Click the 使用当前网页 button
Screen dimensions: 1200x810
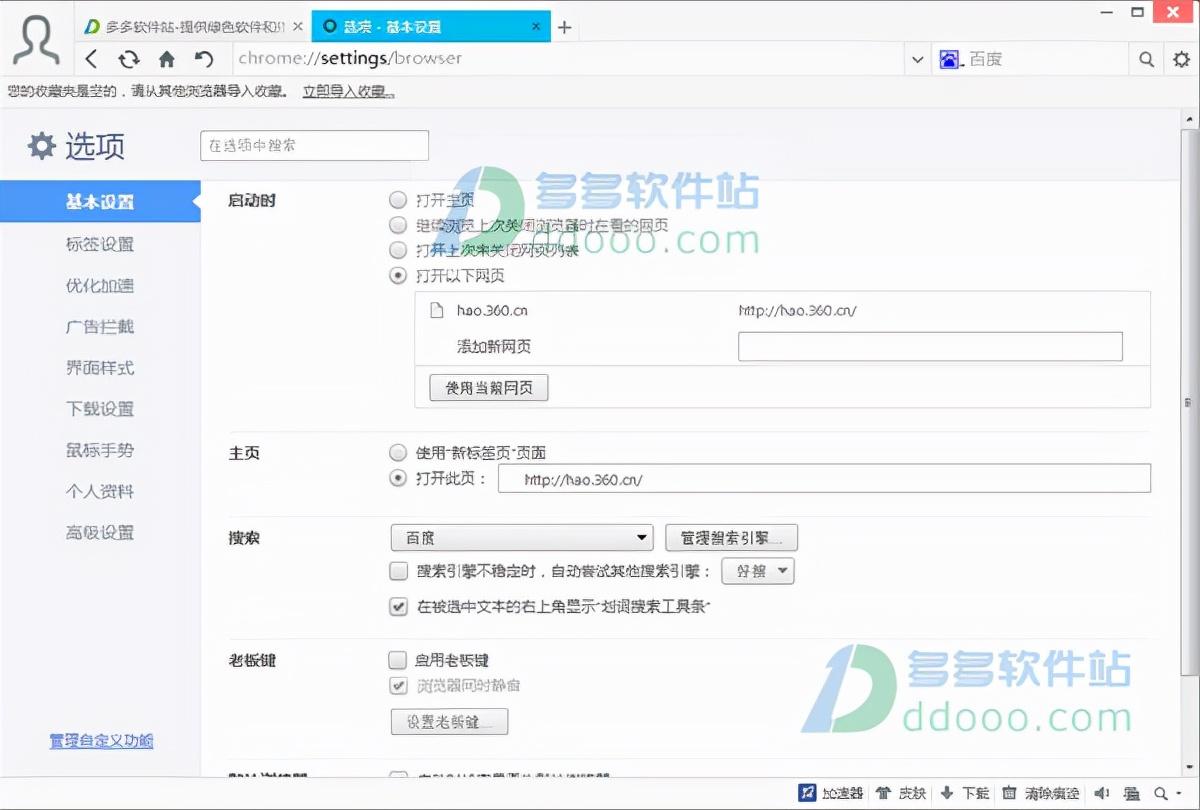[488, 388]
